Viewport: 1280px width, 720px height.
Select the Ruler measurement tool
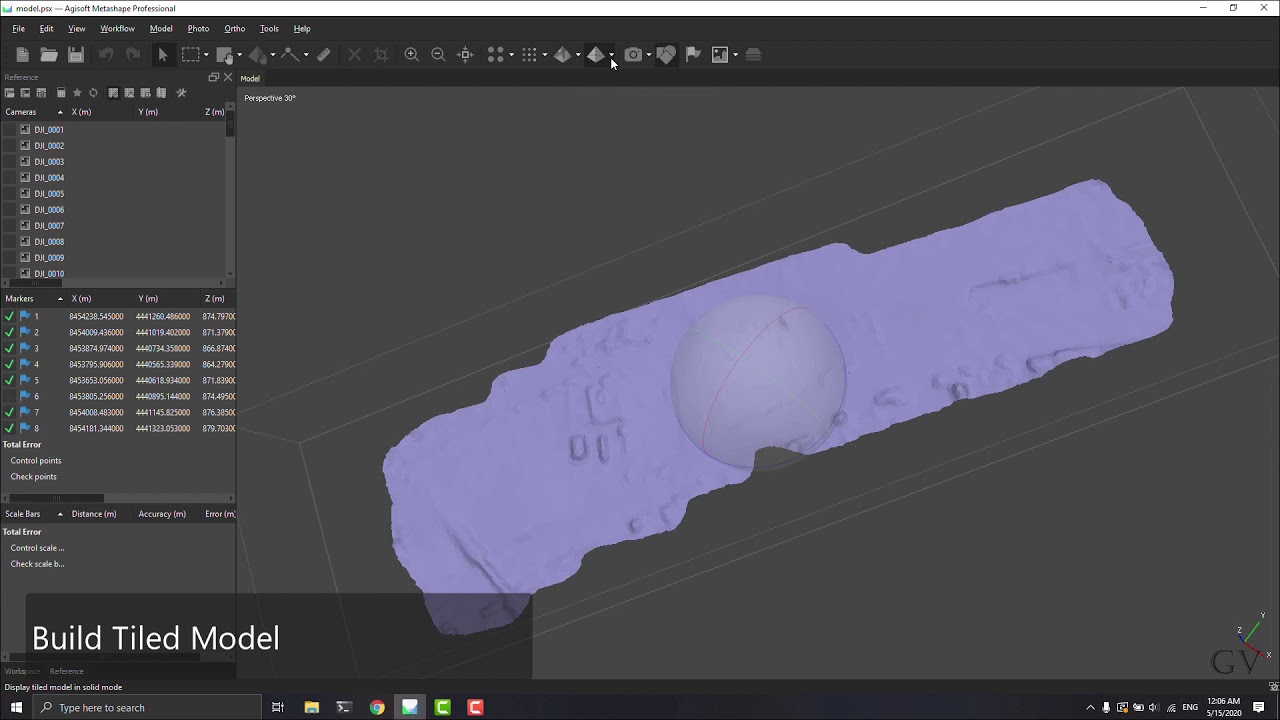coord(324,55)
